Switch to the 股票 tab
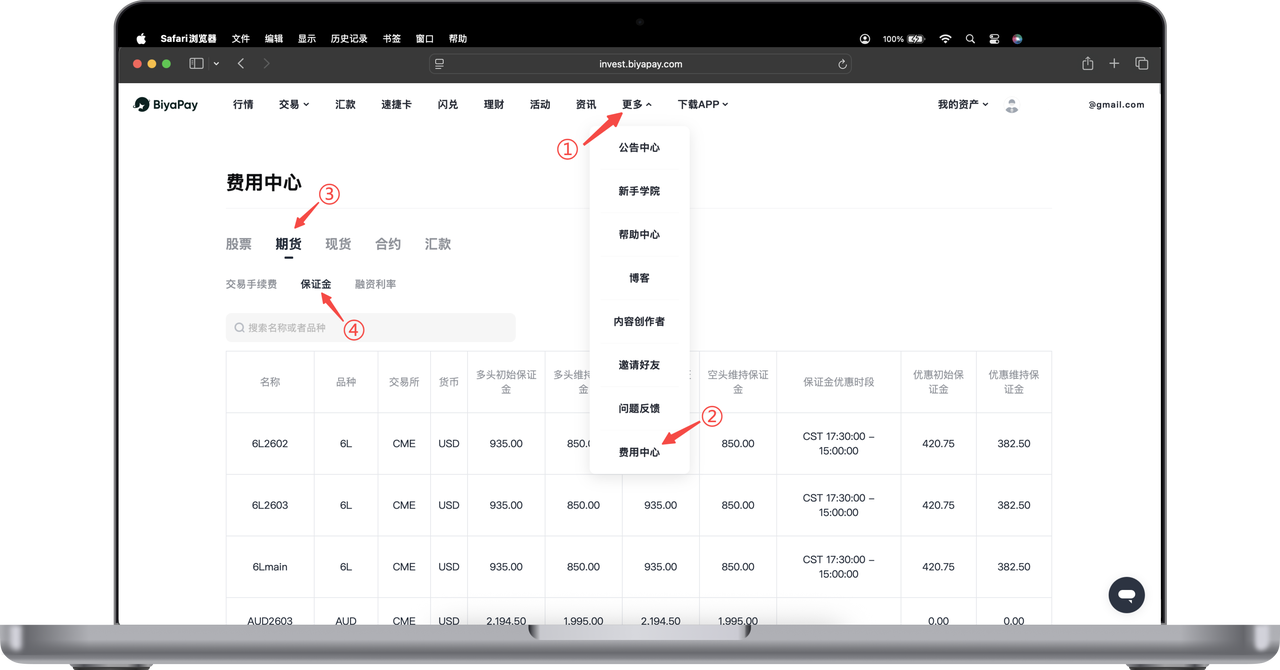The height and width of the screenshot is (670, 1280). pyautogui.click(x=239, y=244)
